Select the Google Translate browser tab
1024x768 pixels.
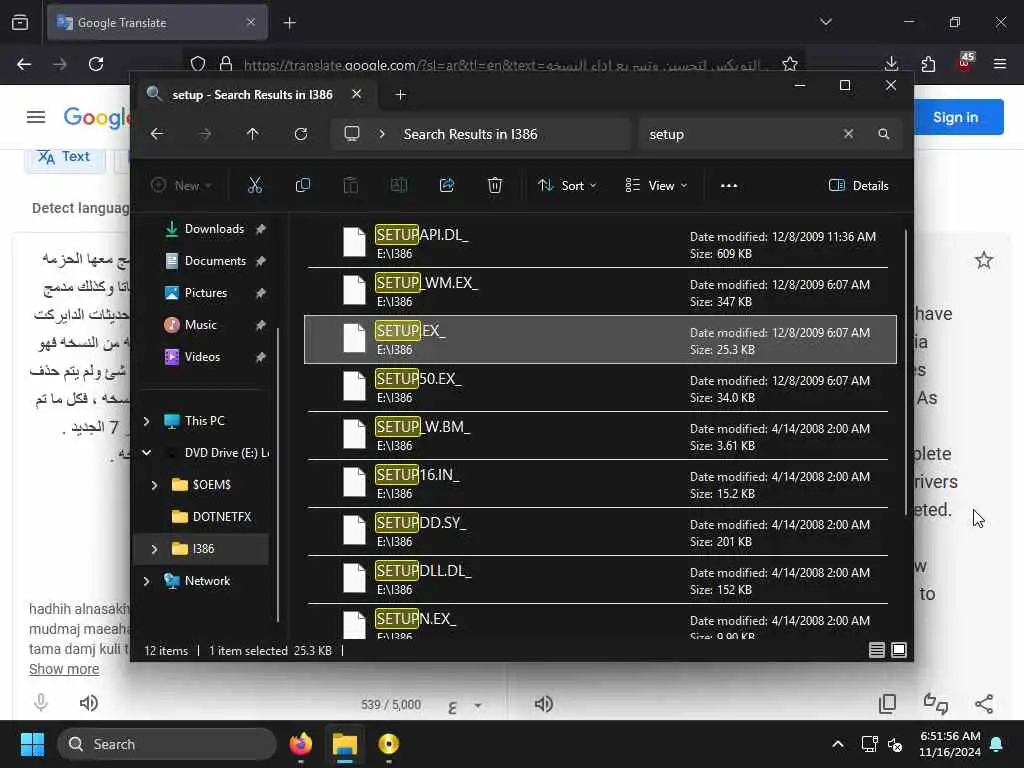click(x=157, y=23)
